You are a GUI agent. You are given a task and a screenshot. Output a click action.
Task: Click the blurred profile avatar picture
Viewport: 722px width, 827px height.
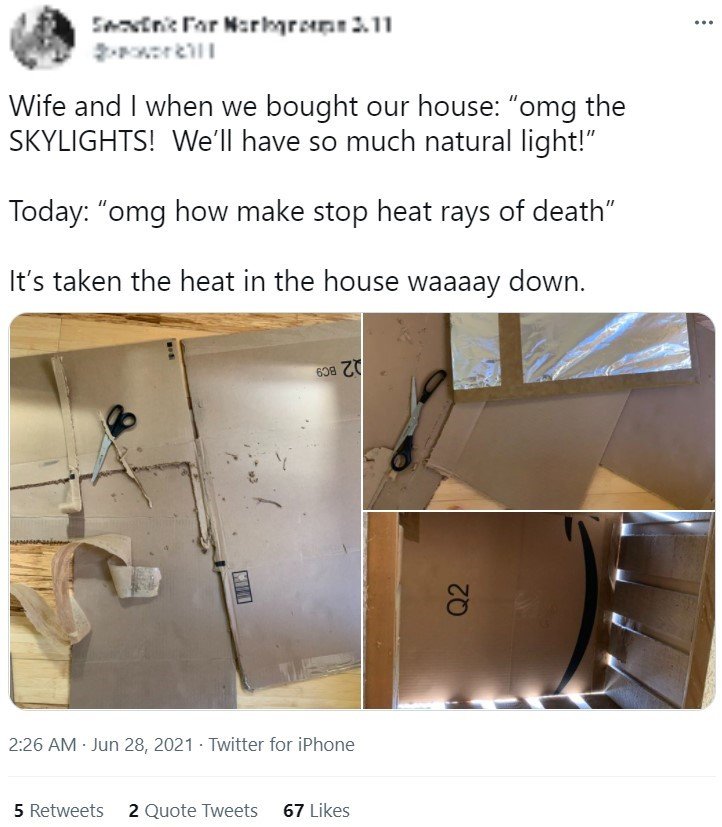point(42,37)
